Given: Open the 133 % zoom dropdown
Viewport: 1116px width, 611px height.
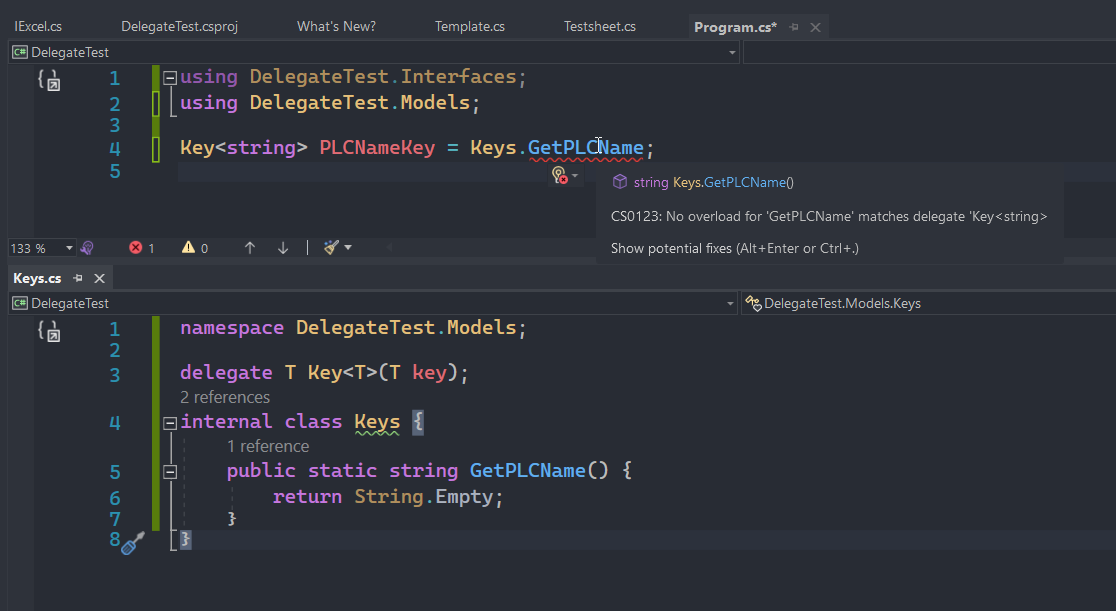Looking at the screenshot, I should point(69,248).
